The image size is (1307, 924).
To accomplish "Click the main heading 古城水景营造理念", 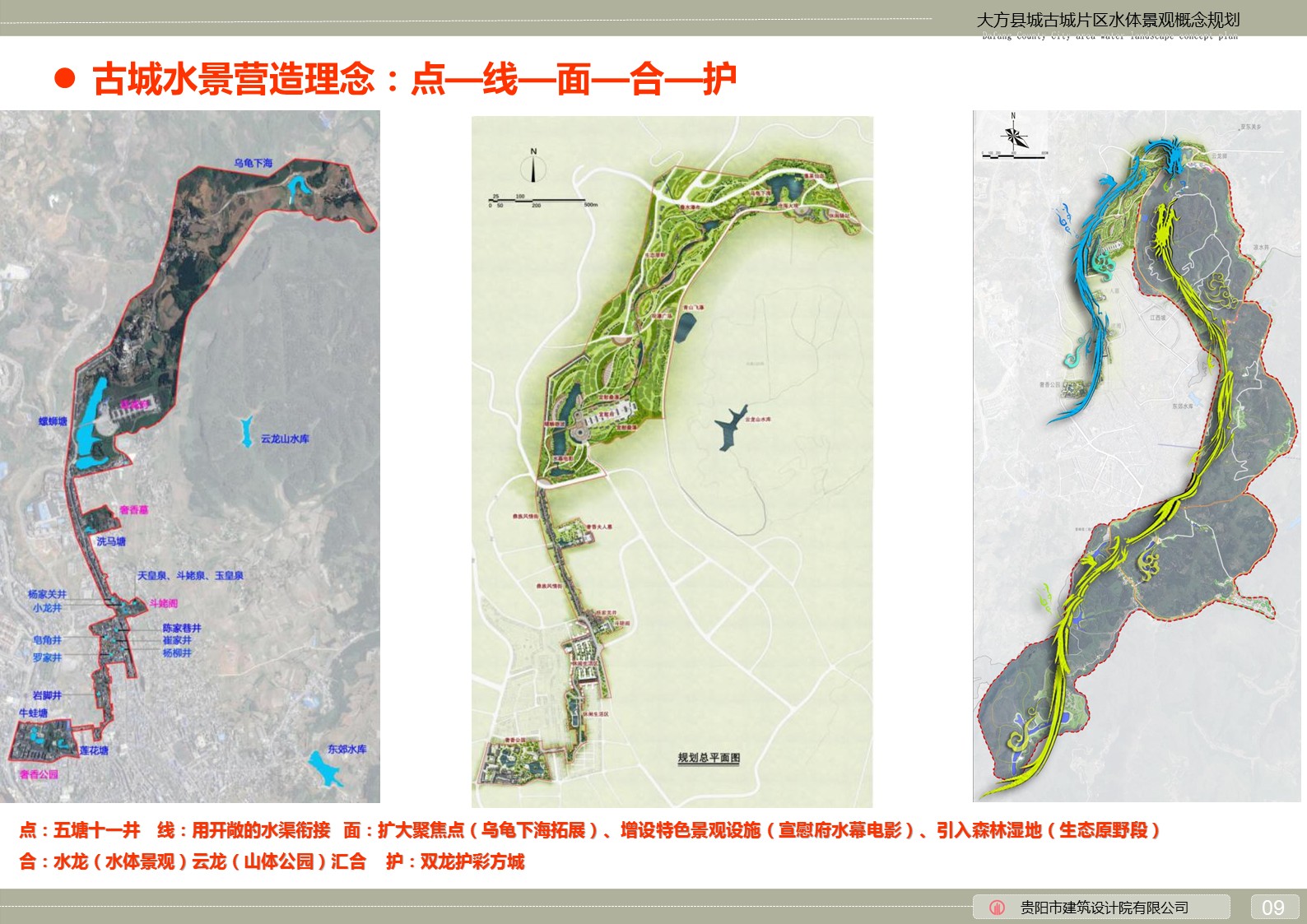I will [234, 79].
